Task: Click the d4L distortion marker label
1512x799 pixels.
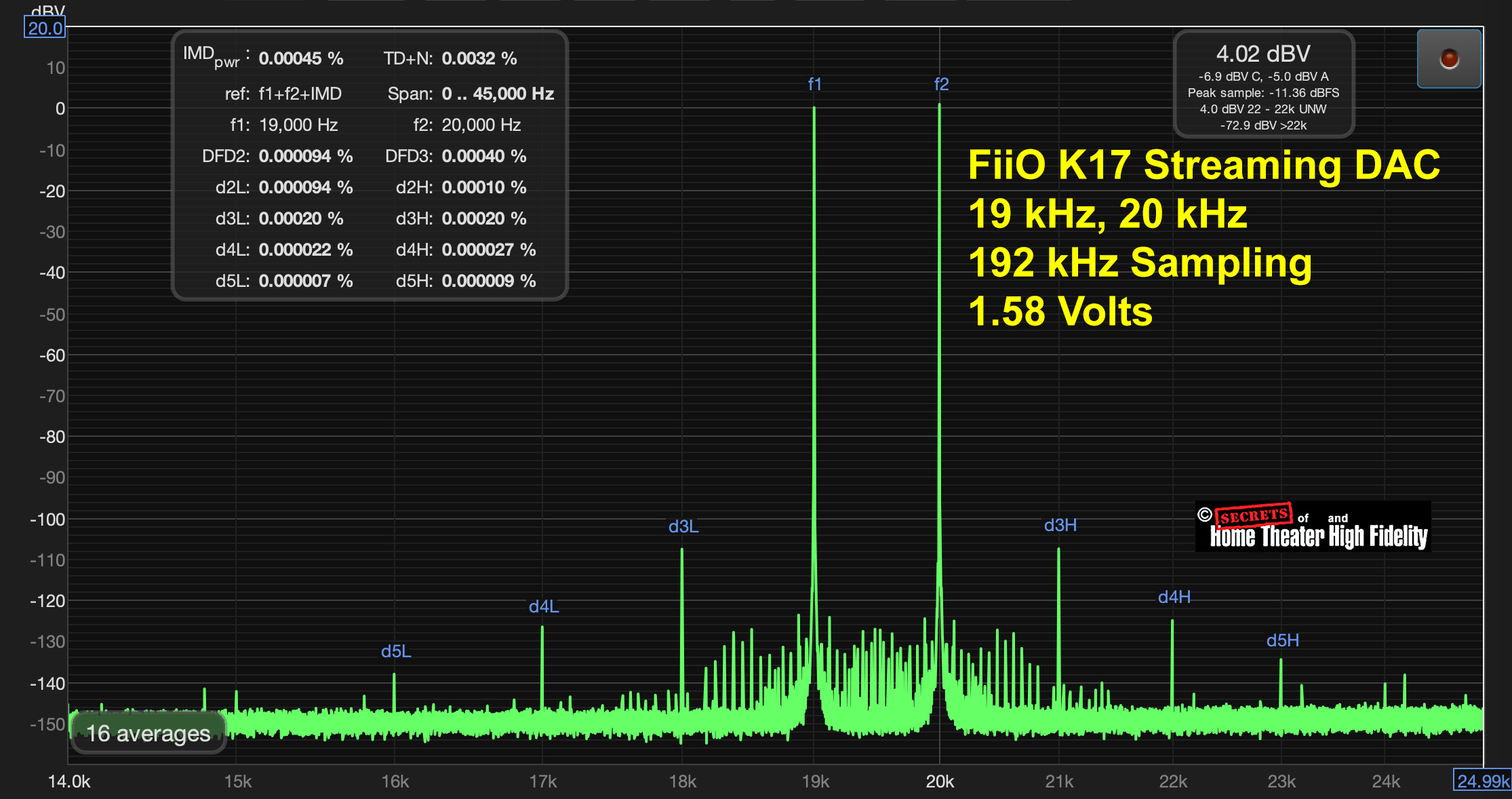Action: tap(544, 606)
